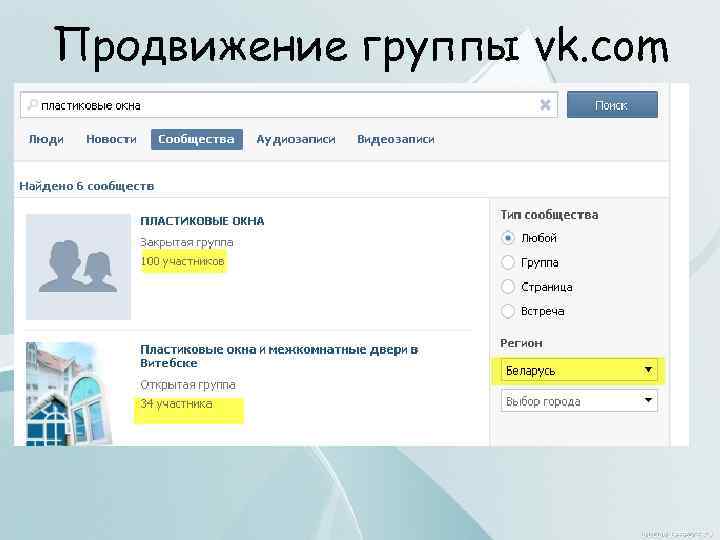This screenshot has width=720, height=540.
Task: Click the '100 участников' text
Action: click(182, 261)
